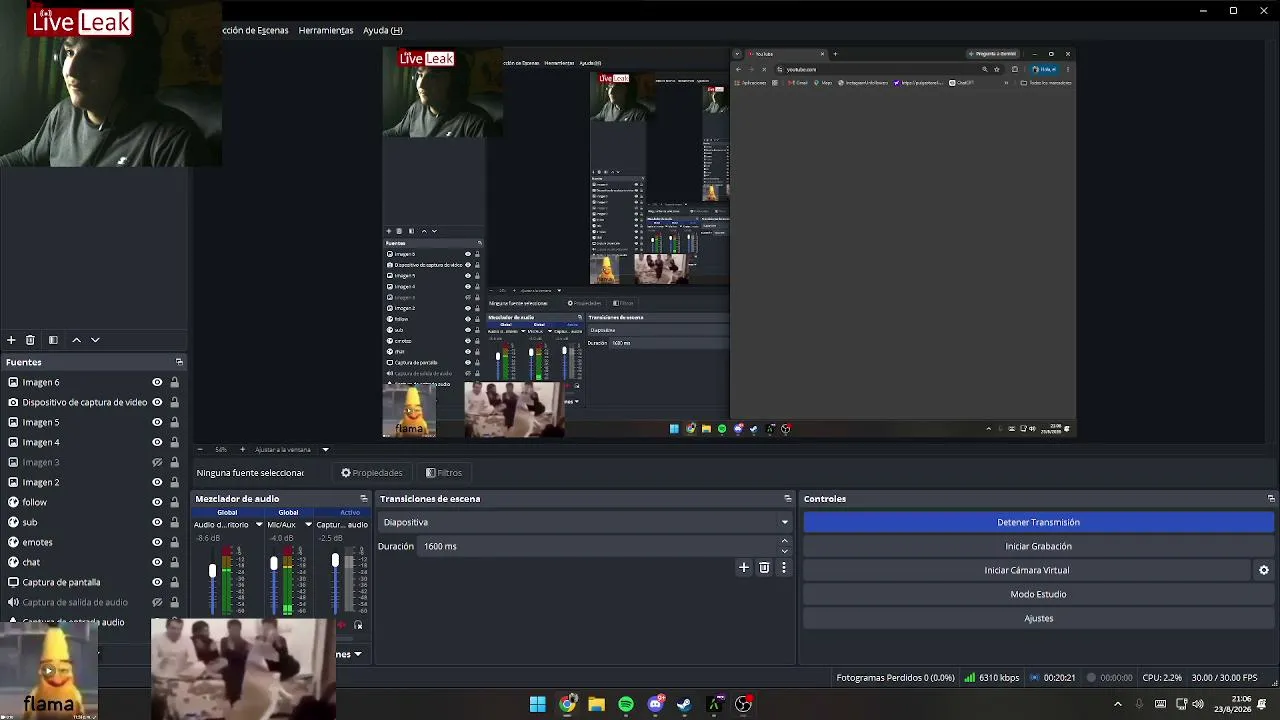Click the 30.00 / 30.00 FPS status readout
The height and width of the screenshot is (720, 1280).
pyautogui.click(x=1224, y=678)
